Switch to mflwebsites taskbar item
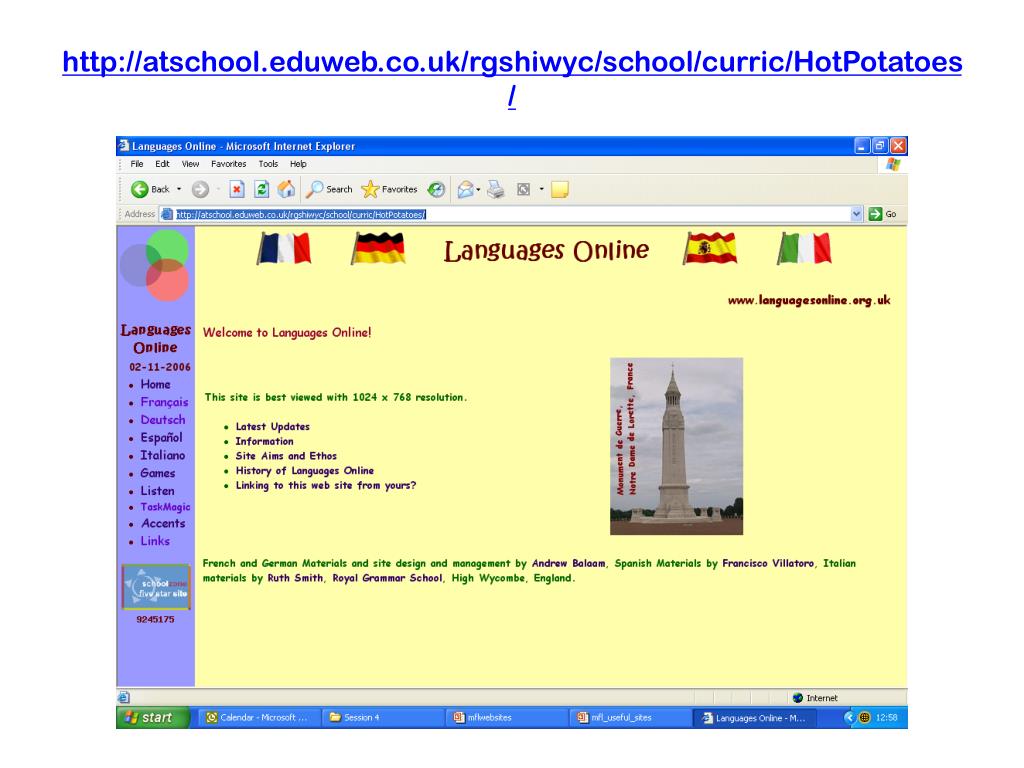 coord(508,717)
